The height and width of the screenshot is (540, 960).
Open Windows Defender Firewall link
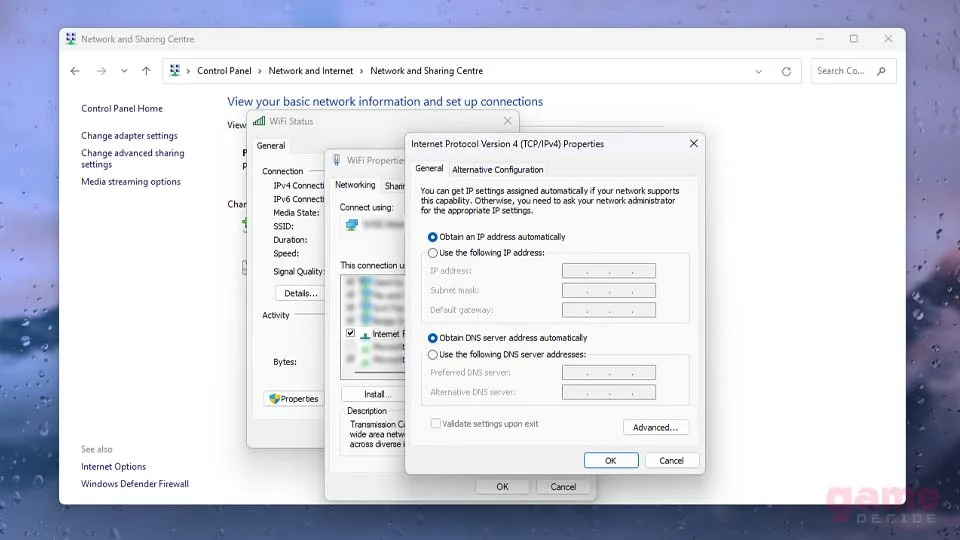(135, 484)
